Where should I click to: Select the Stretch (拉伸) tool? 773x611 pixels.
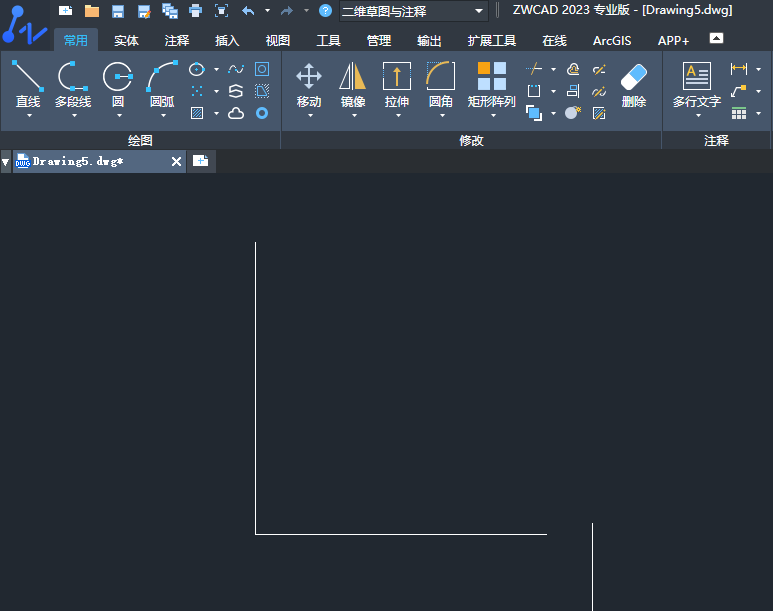397,84
